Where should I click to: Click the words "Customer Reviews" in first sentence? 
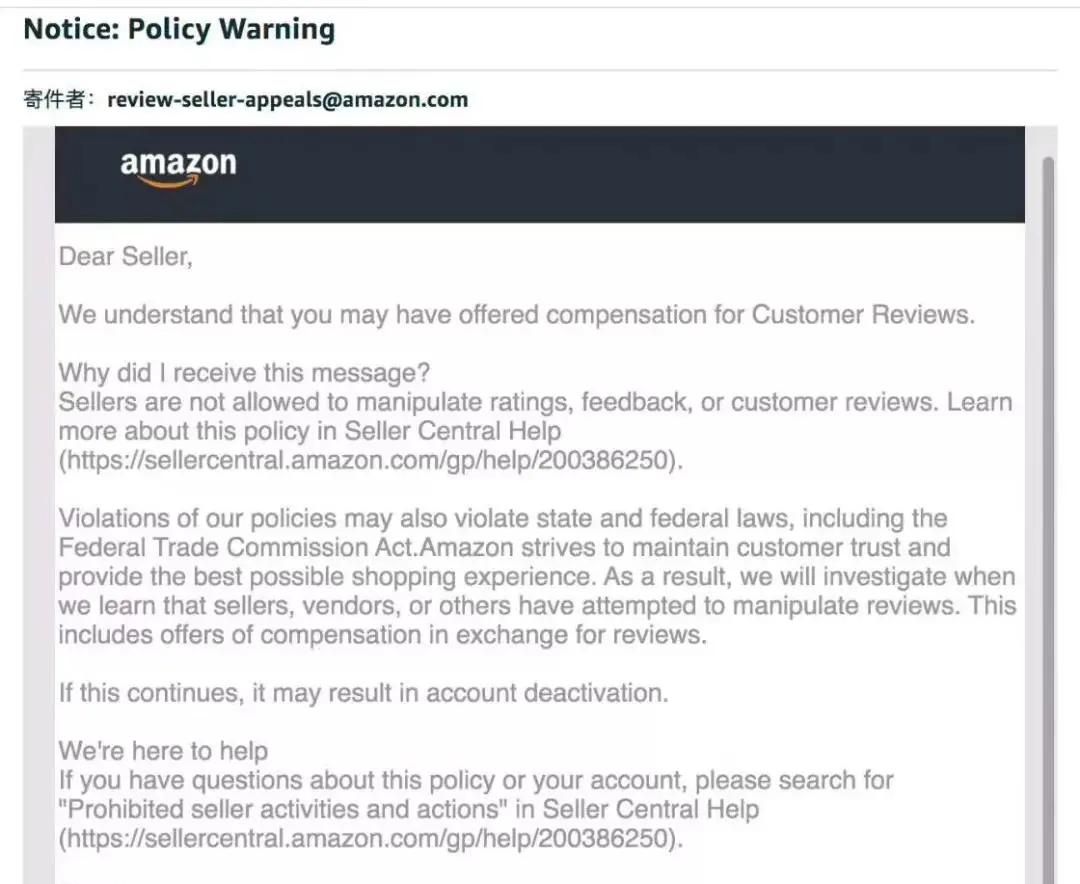[x=861, y=314]
